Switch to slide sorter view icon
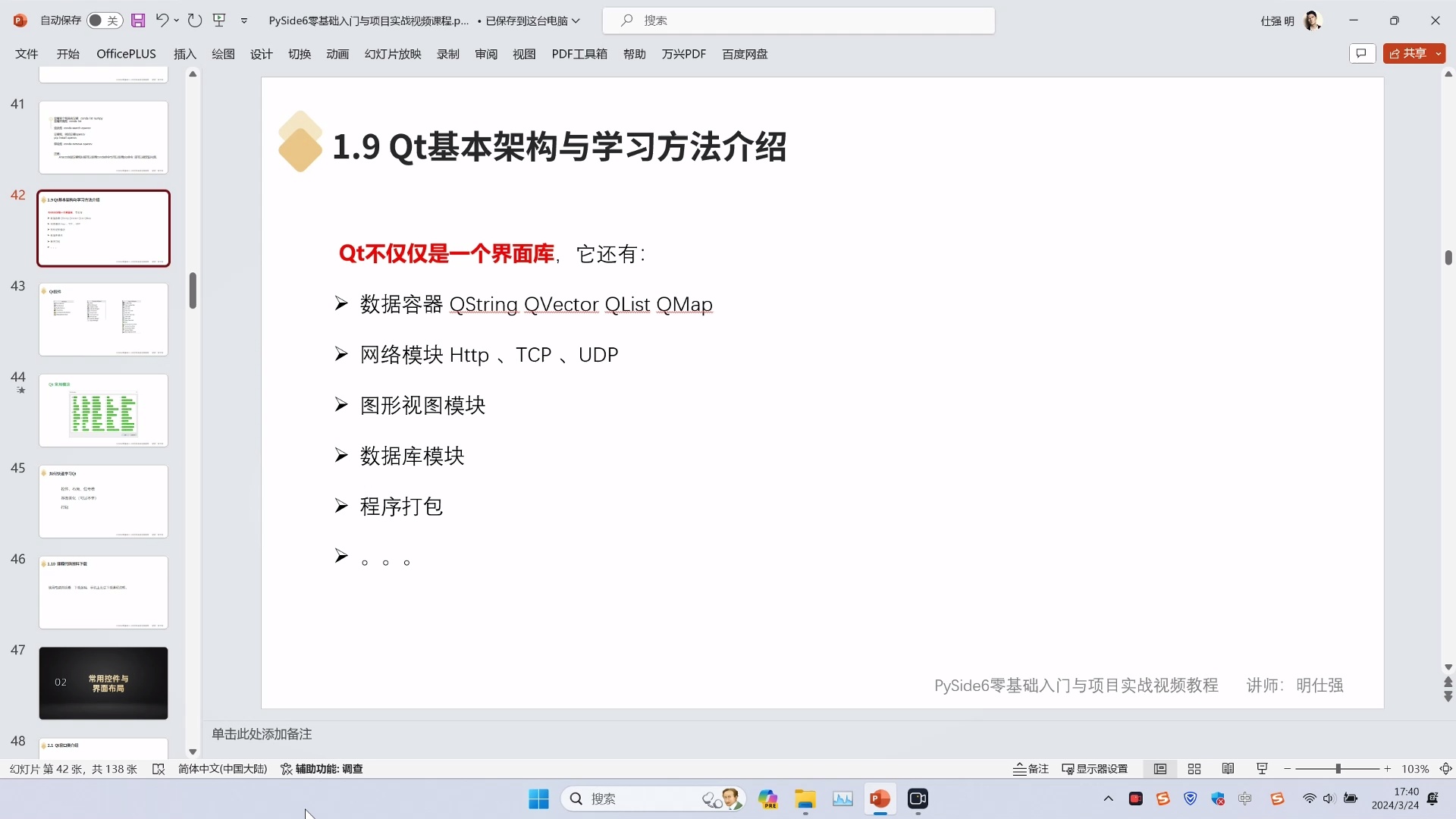The width and height of the screenshot is (1456, 819). (x=1194, y=768)
